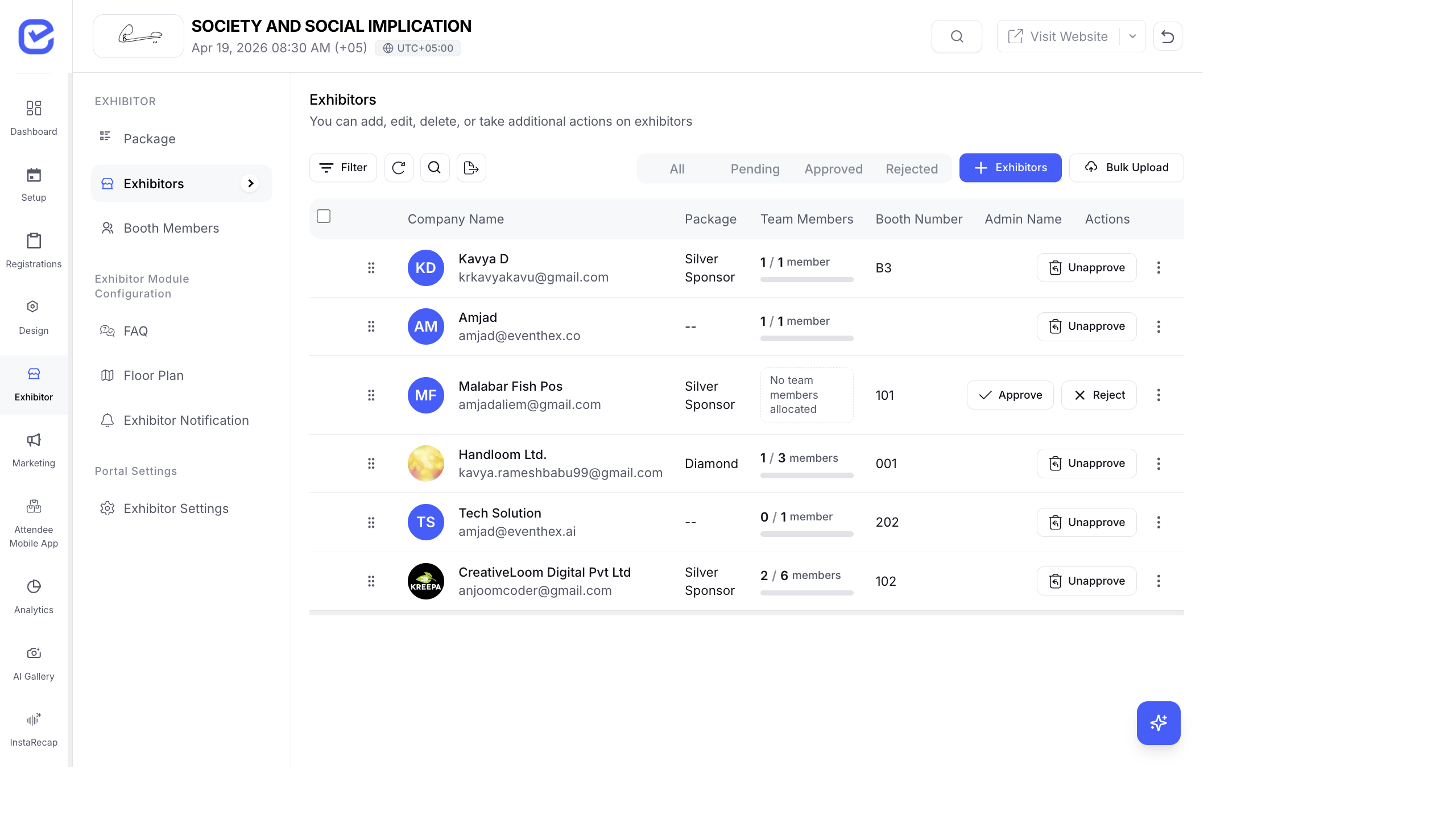1456x819 pixels.
Task: Open Exhibitor Settings
Action: click(181, 508)
